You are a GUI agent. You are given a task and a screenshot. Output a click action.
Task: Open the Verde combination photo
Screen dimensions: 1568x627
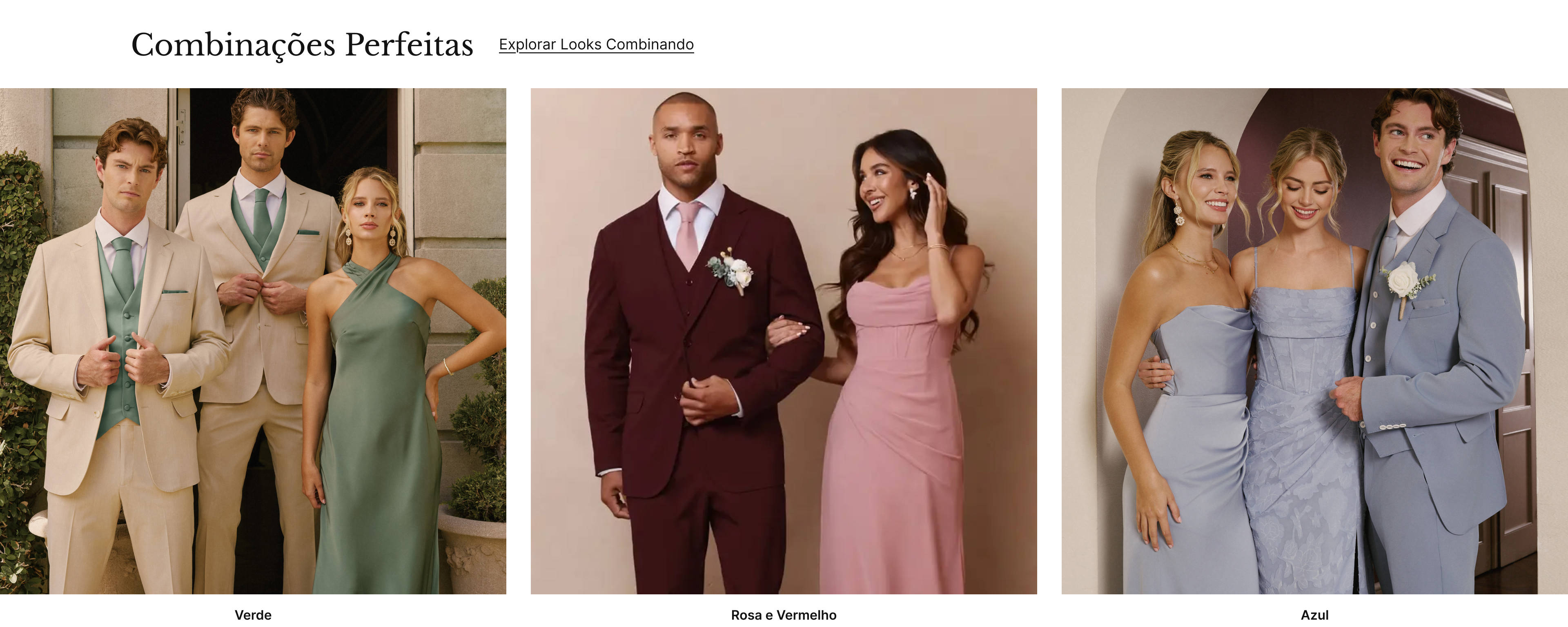coord(253,341)
